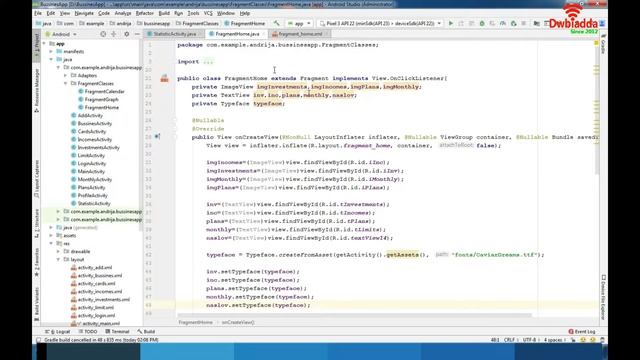
Task: Click the tool windows toggle icon in status bar corner
Action: pyautogui.click(x=38, y=340)
